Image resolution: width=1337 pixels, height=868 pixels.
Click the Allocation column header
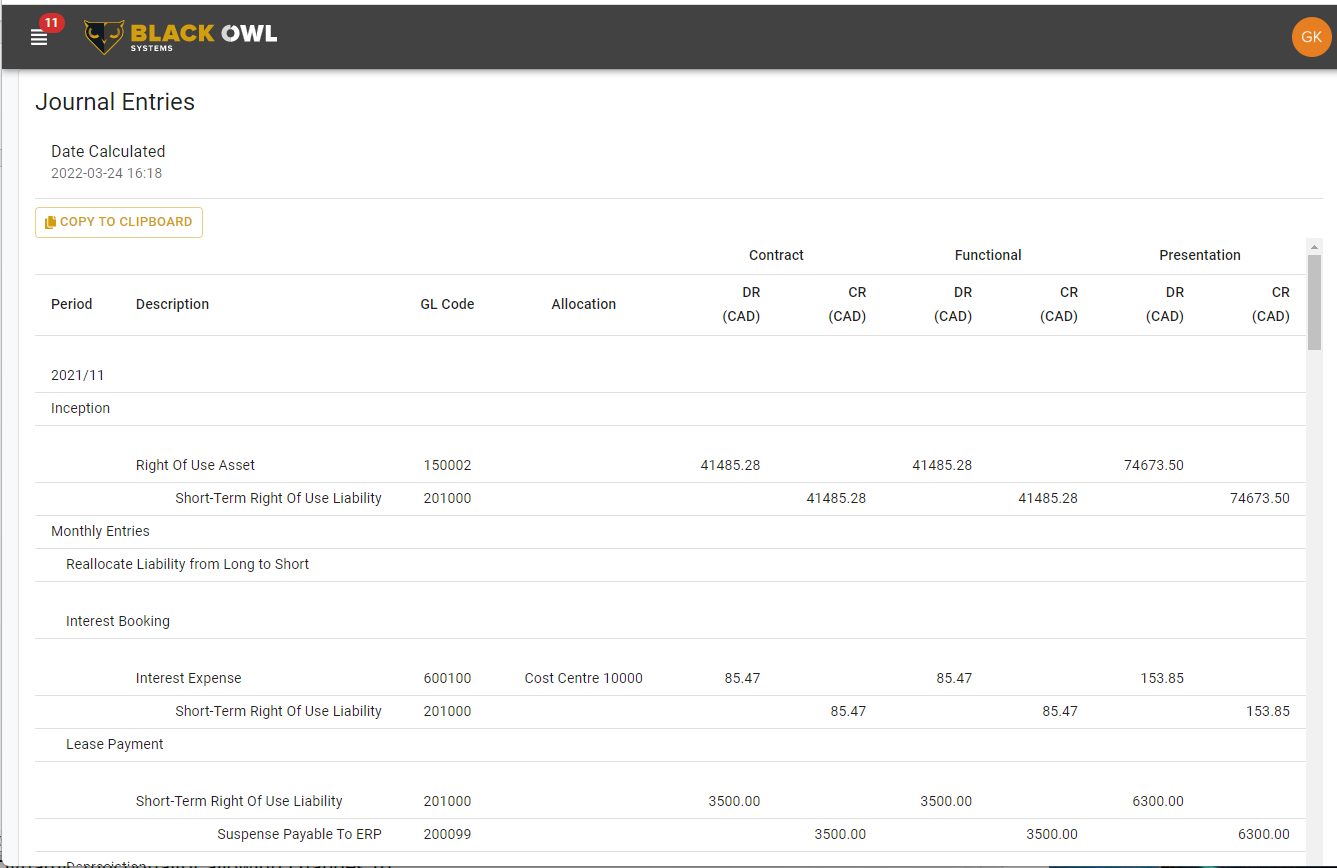coord(583,304)
